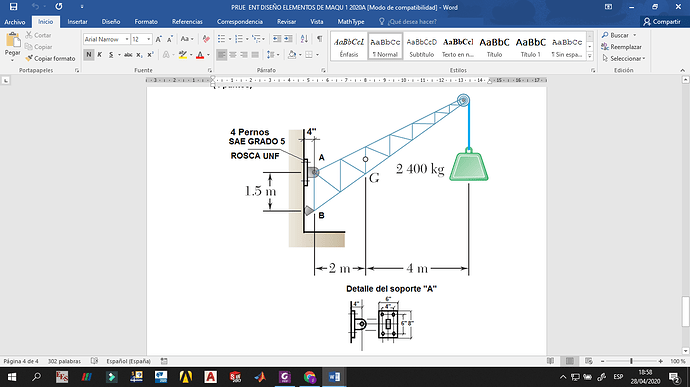Click the Save icon in title bar

pyautogui.click(x=13, y=7)
